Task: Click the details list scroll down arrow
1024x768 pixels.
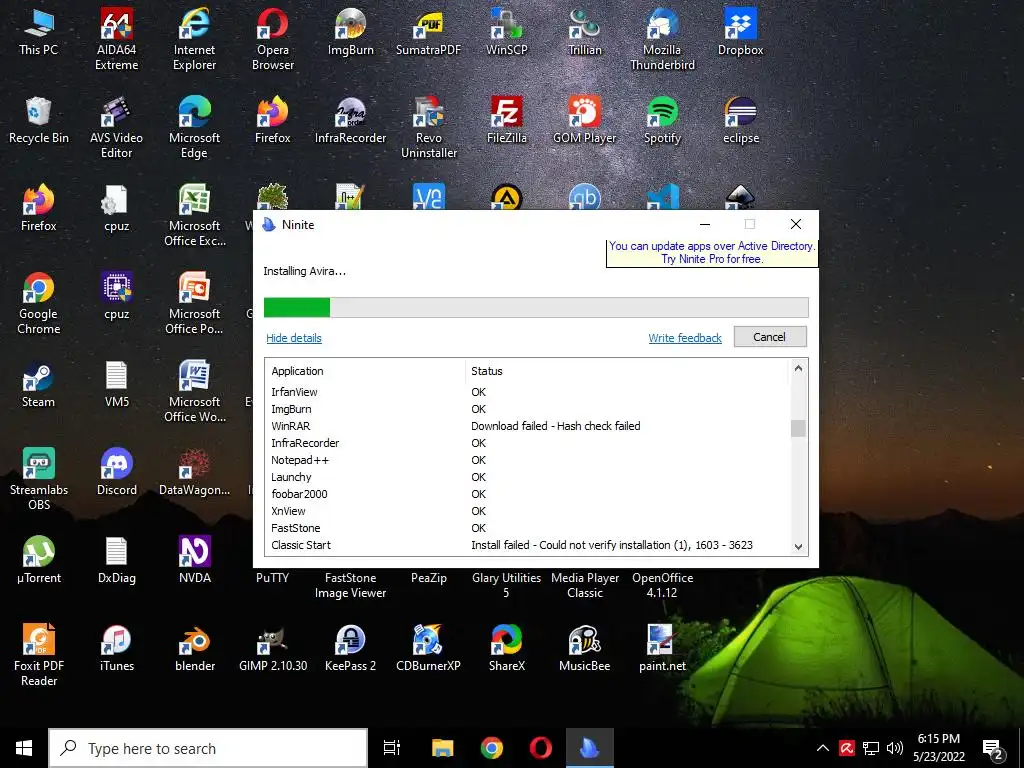Action: coord(798,547)
